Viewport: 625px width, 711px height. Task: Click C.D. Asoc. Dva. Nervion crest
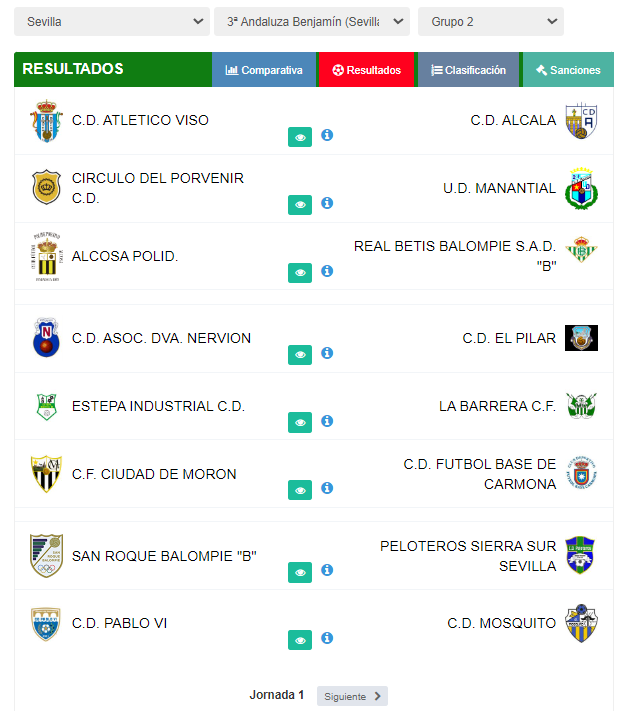[x=46, y=338]
